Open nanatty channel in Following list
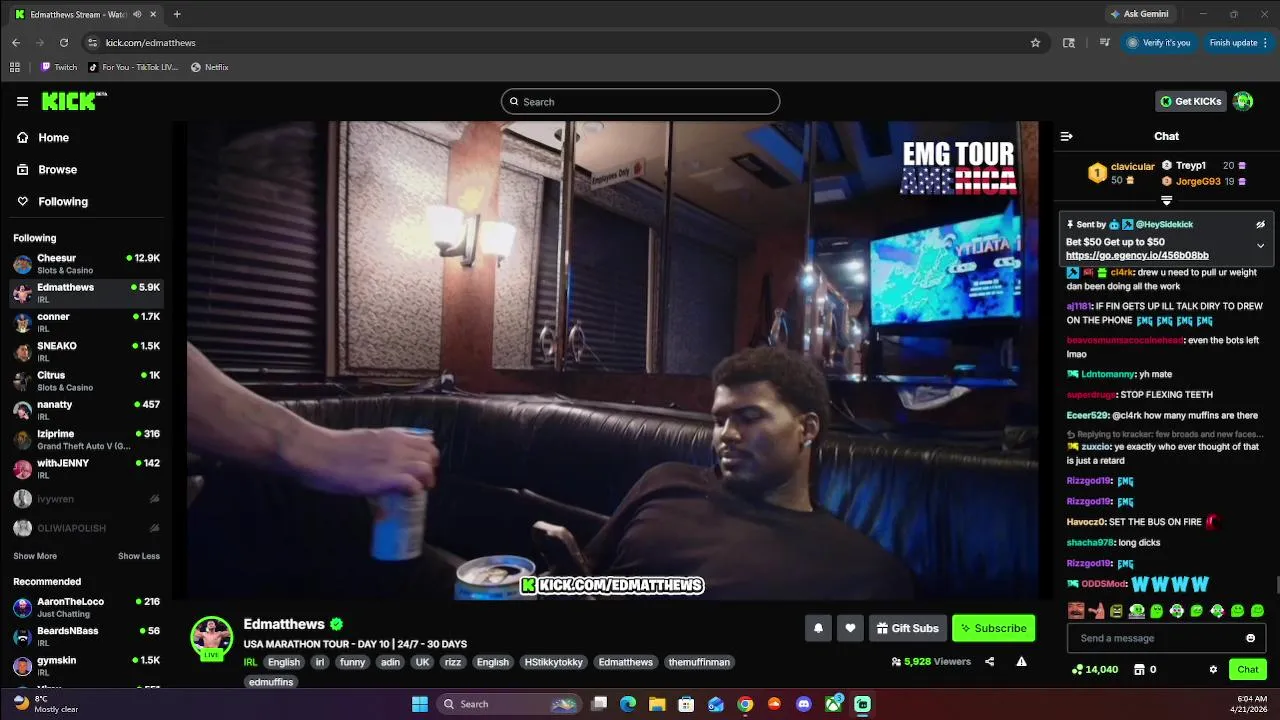The height and width of the screenshot is (720, 1280). pyautogui.click(x=85, y=410)
